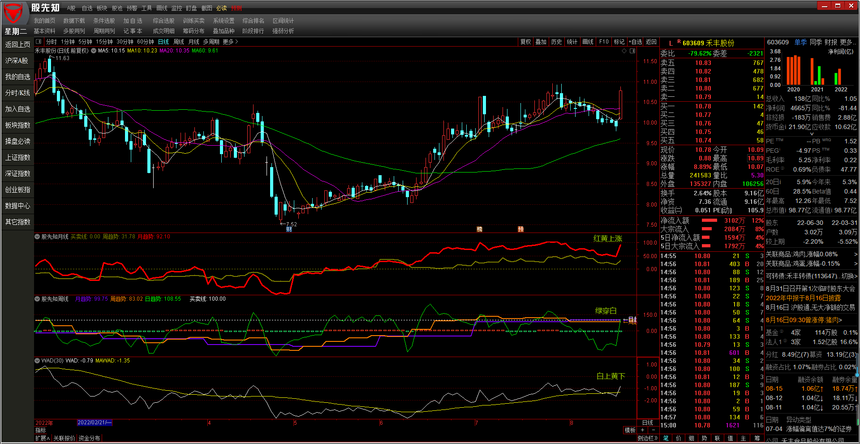Image resolution: width=860 pixels, height=444 pixels.
Task: Click 基本资料 in the toolbar
Action: (x=44, y=31)
